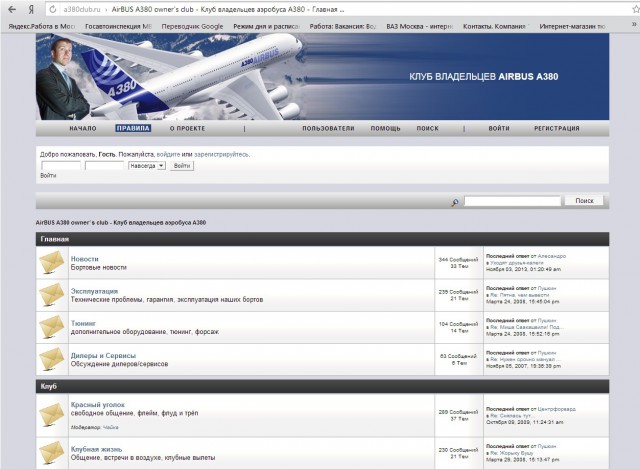Screen dimensions: 640x469
Task: Open Центрфорвард last poster link
Action: click(556, 409)
